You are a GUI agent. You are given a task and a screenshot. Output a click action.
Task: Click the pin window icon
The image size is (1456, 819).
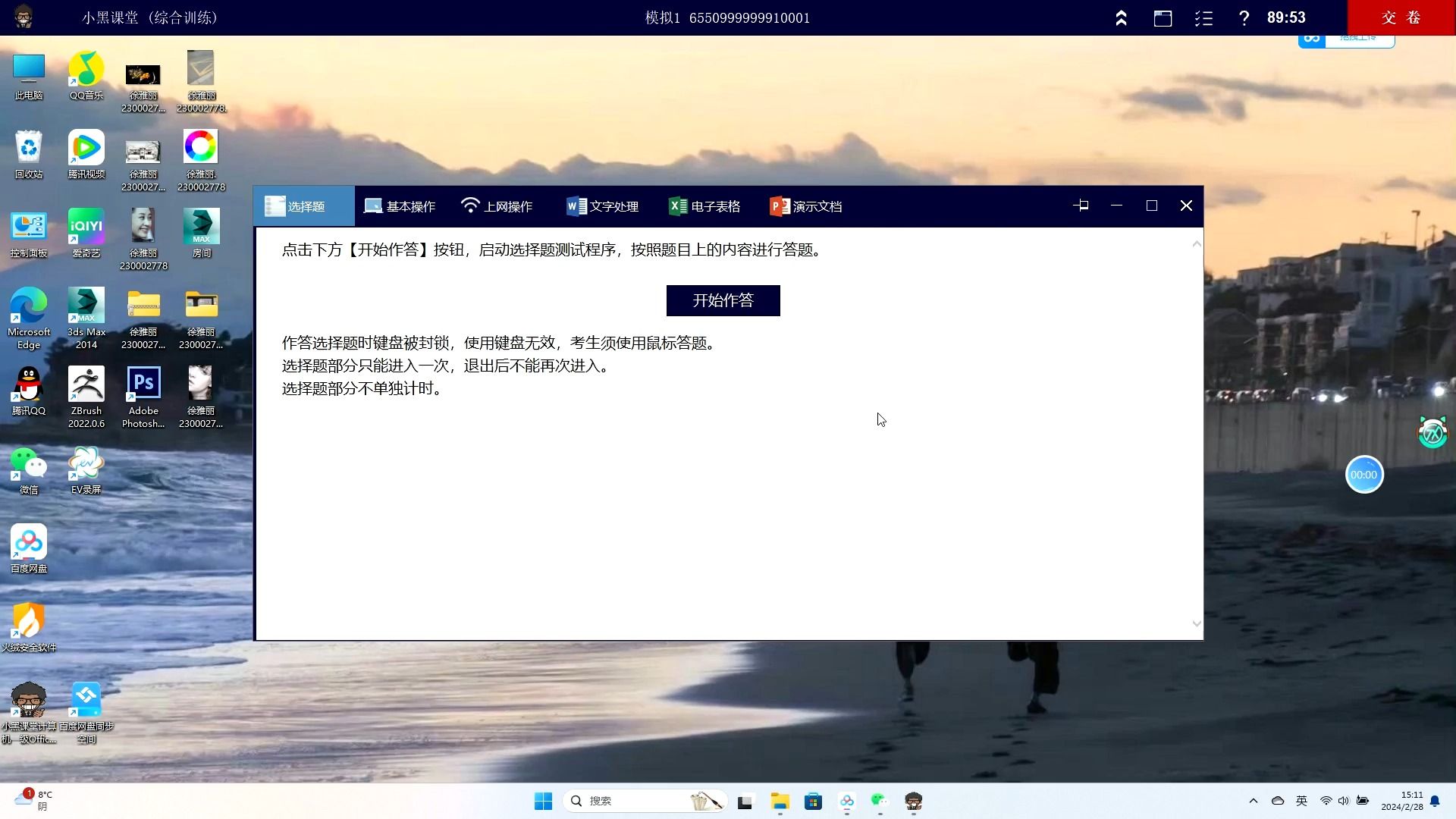(1081, 206)
